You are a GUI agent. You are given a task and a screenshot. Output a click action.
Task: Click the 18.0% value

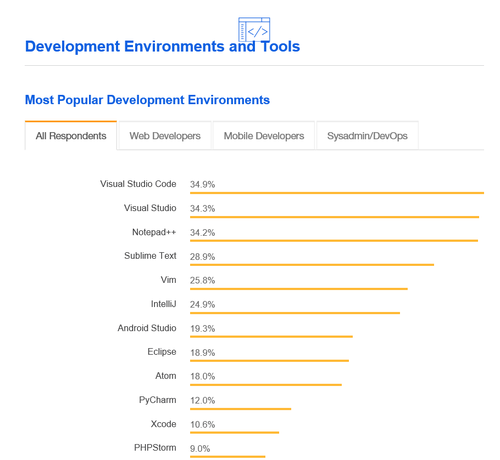tap(202, 376)
